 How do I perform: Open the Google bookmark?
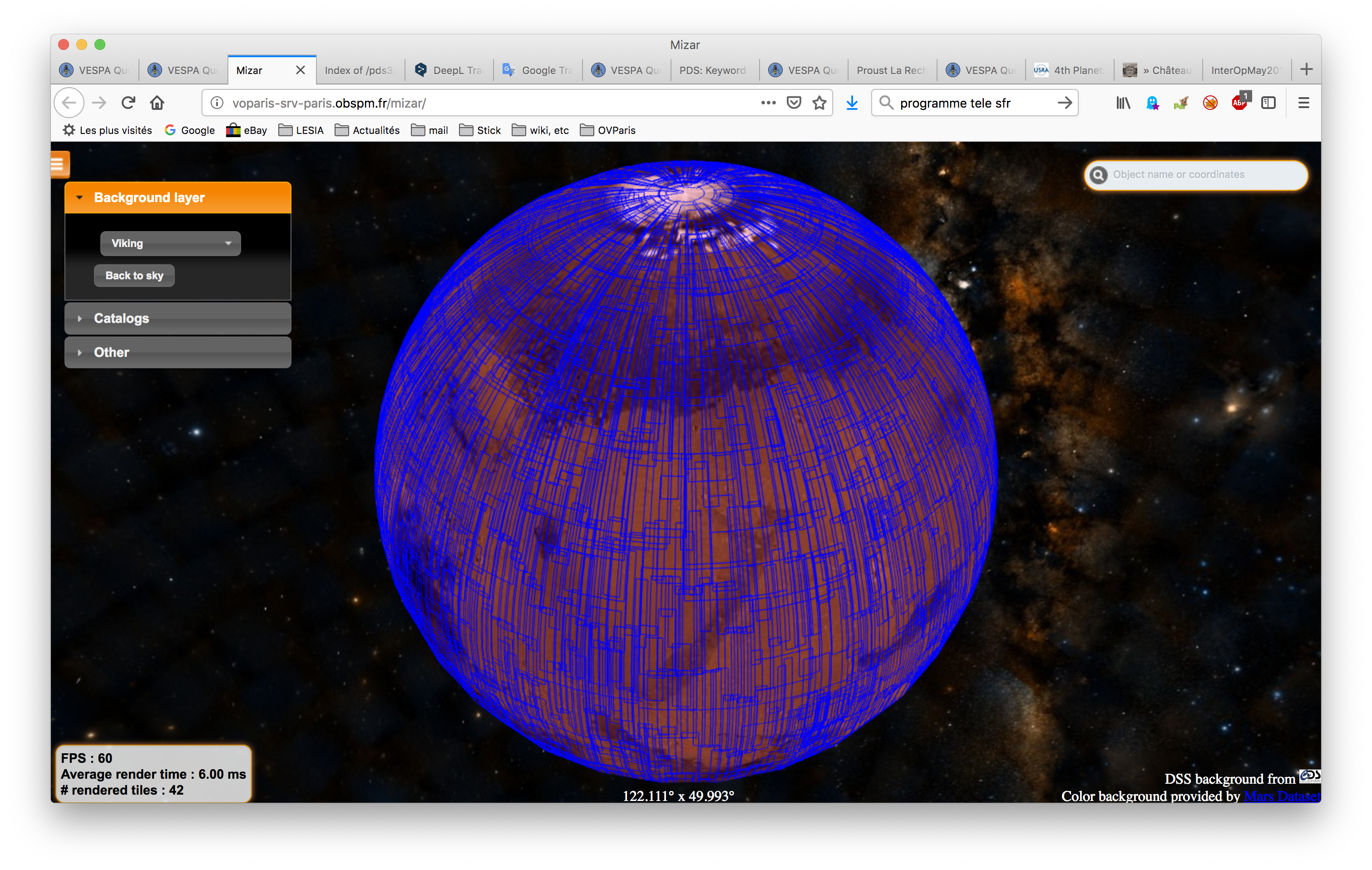[x=190, y=130]
